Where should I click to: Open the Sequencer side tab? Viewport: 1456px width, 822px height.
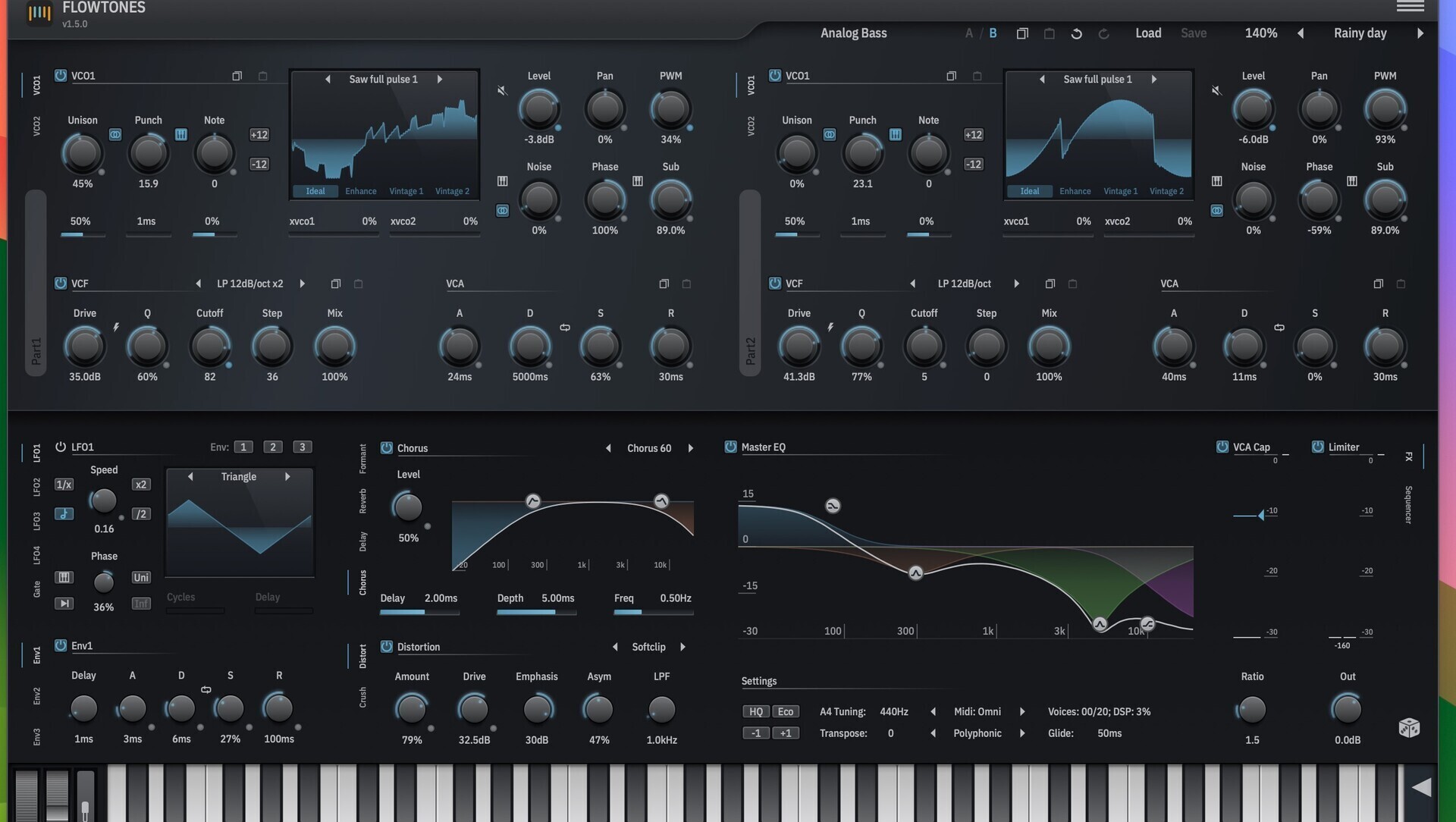(x=1408, y=505)
